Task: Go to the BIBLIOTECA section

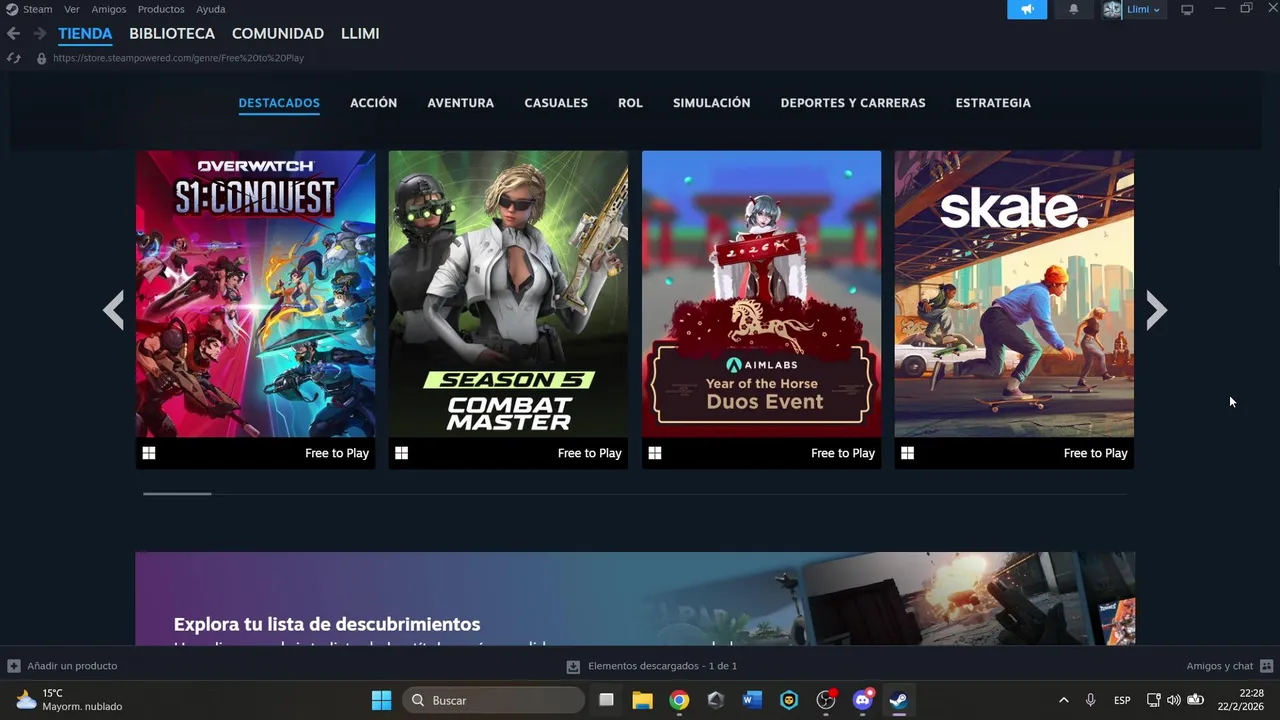Action: click(172, 33)
